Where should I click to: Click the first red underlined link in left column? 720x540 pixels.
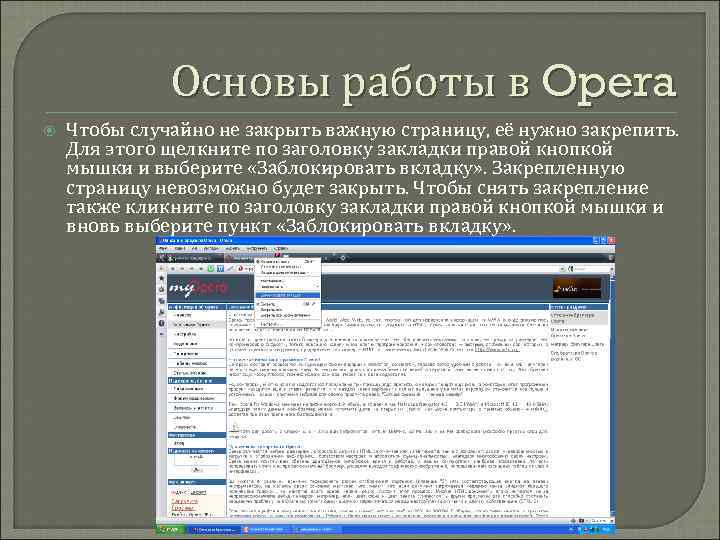click(184, 501)
